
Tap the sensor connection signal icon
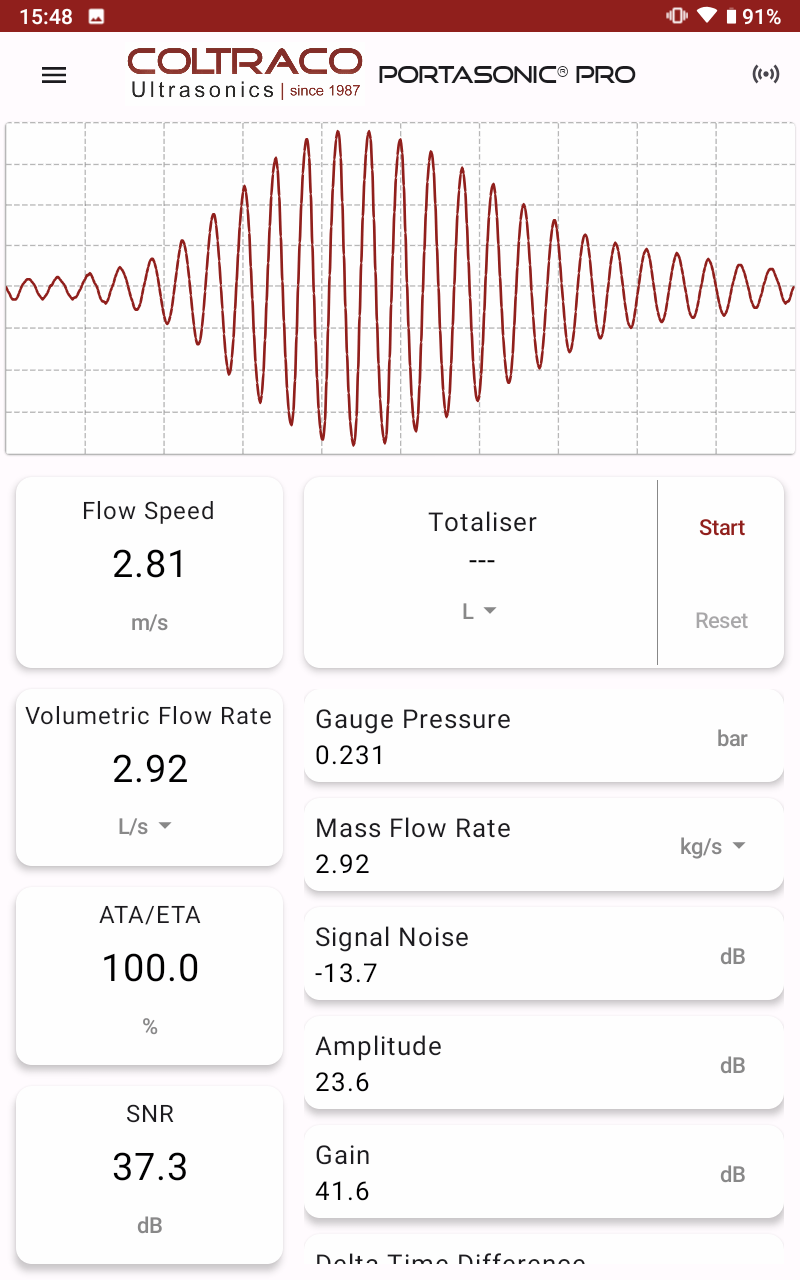765,75
